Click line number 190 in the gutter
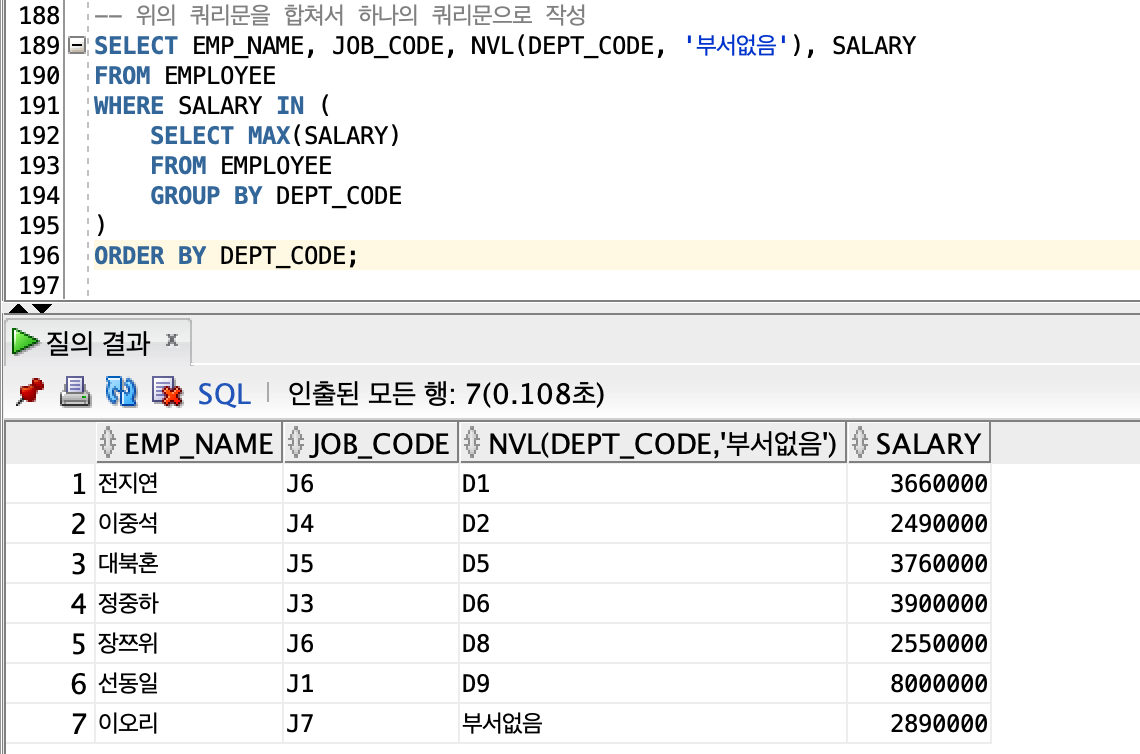The height and width of the screenshot is (754, 1140). tap(39, 75)
